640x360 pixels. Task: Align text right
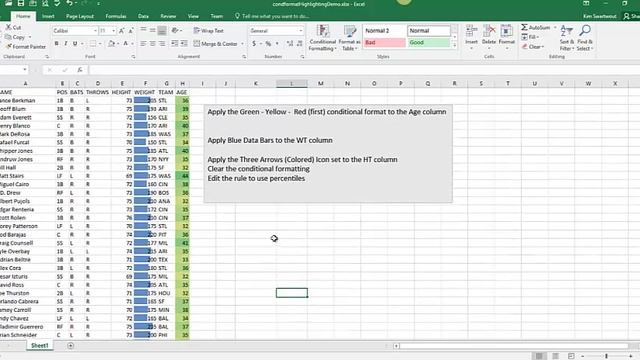(x=162, y=44)
